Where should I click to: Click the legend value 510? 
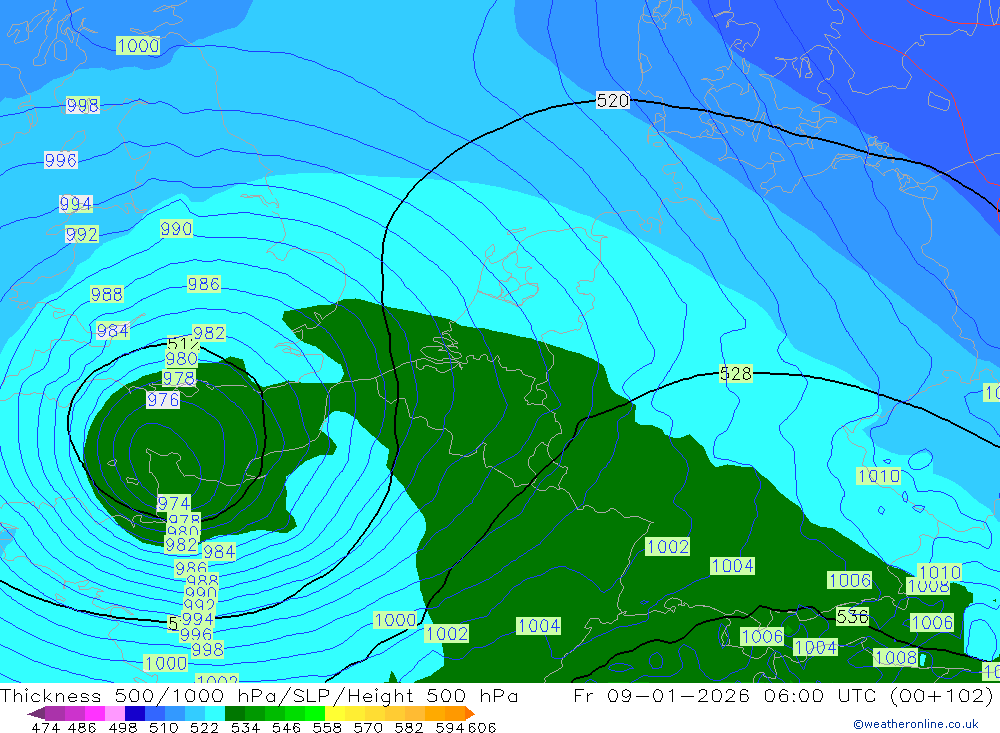164,727
